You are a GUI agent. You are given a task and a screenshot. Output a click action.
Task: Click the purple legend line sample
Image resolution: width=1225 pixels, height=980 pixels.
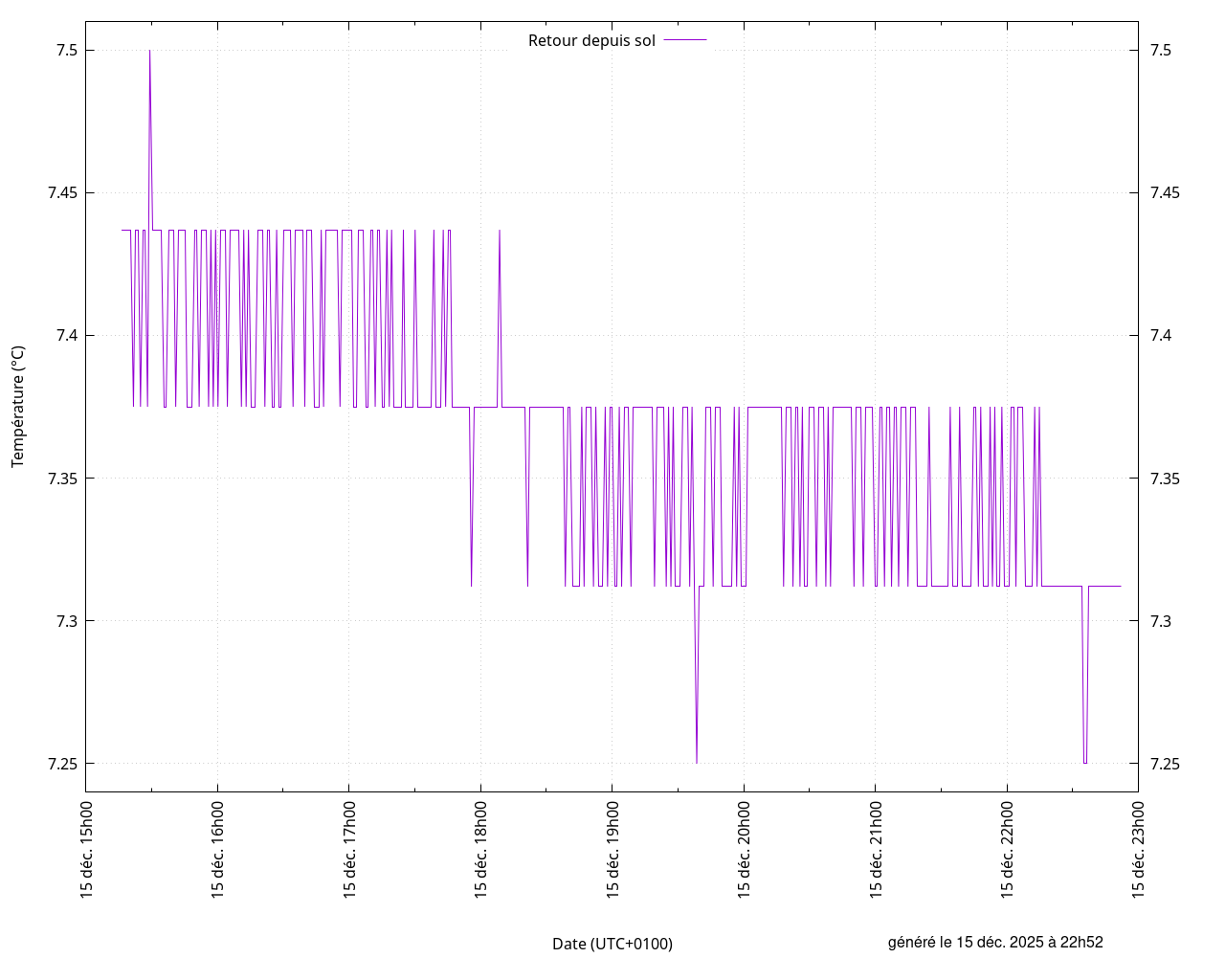685,40
